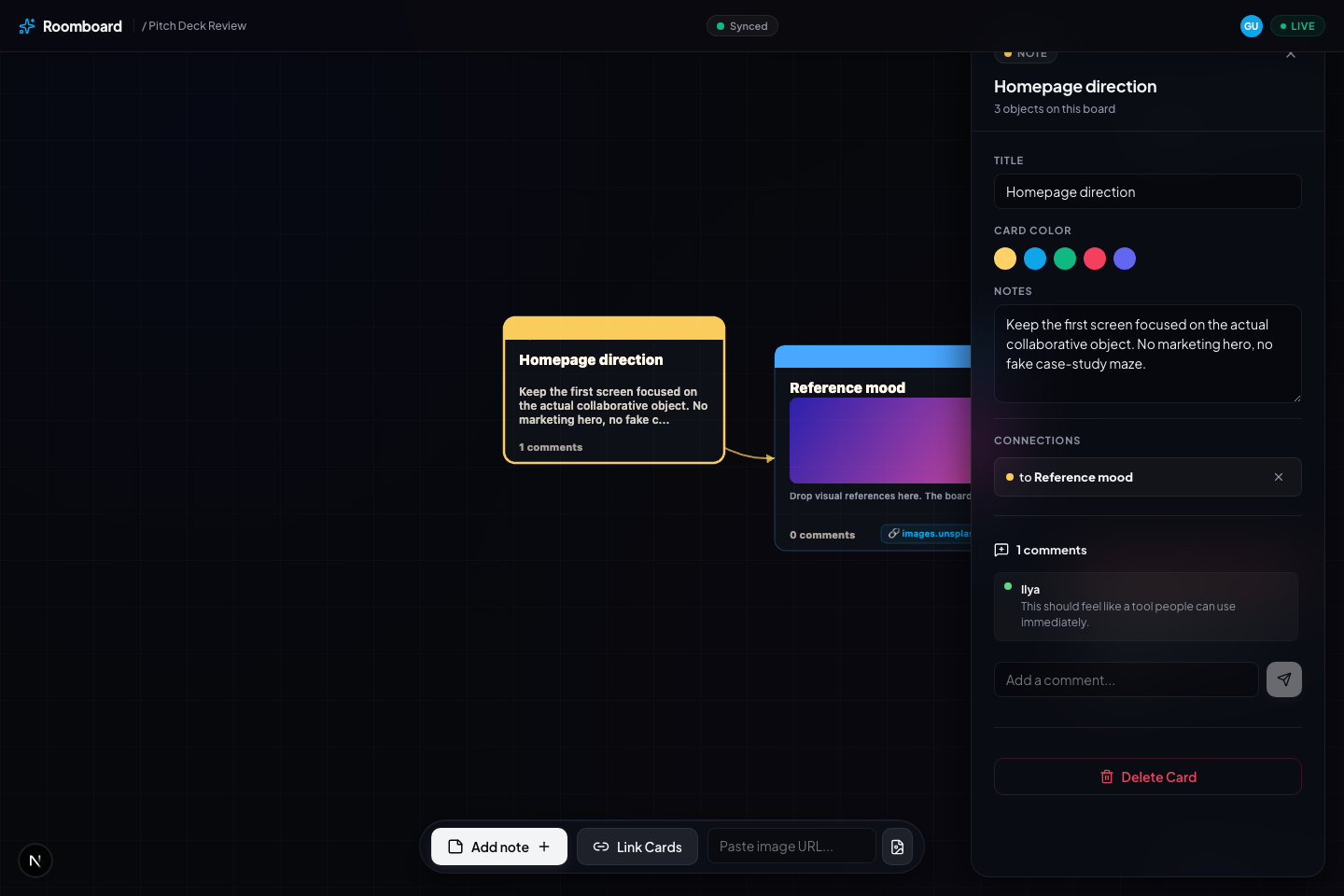Toggle Link Cards mode
1344x896 pixels.
click(637, 847)
